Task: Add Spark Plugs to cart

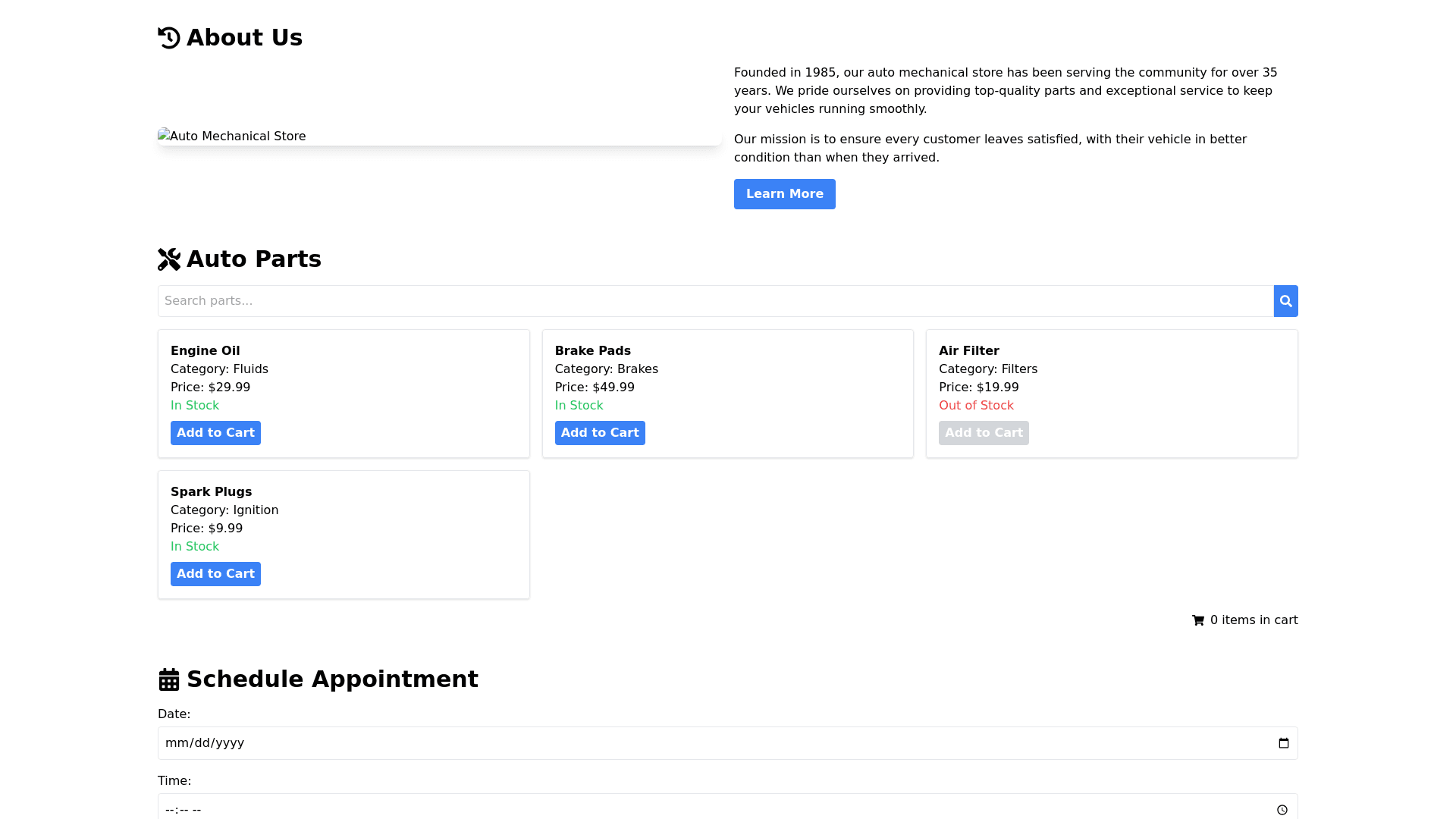Action: [x=215, y=574]
